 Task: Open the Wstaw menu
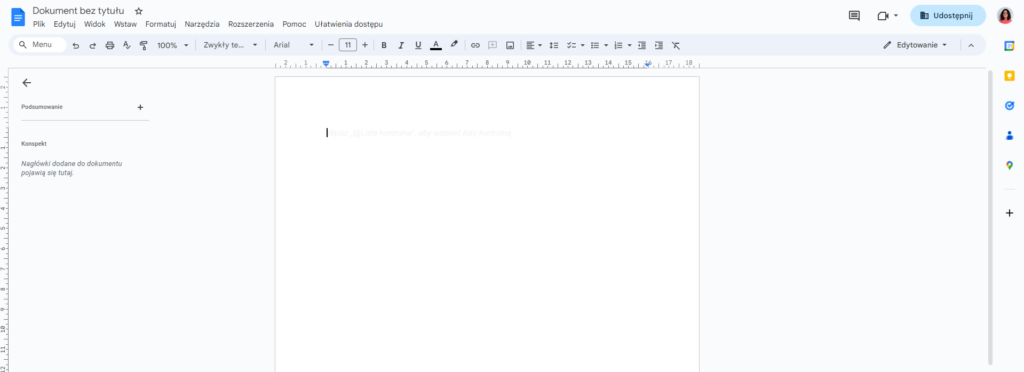pos(125,24)
